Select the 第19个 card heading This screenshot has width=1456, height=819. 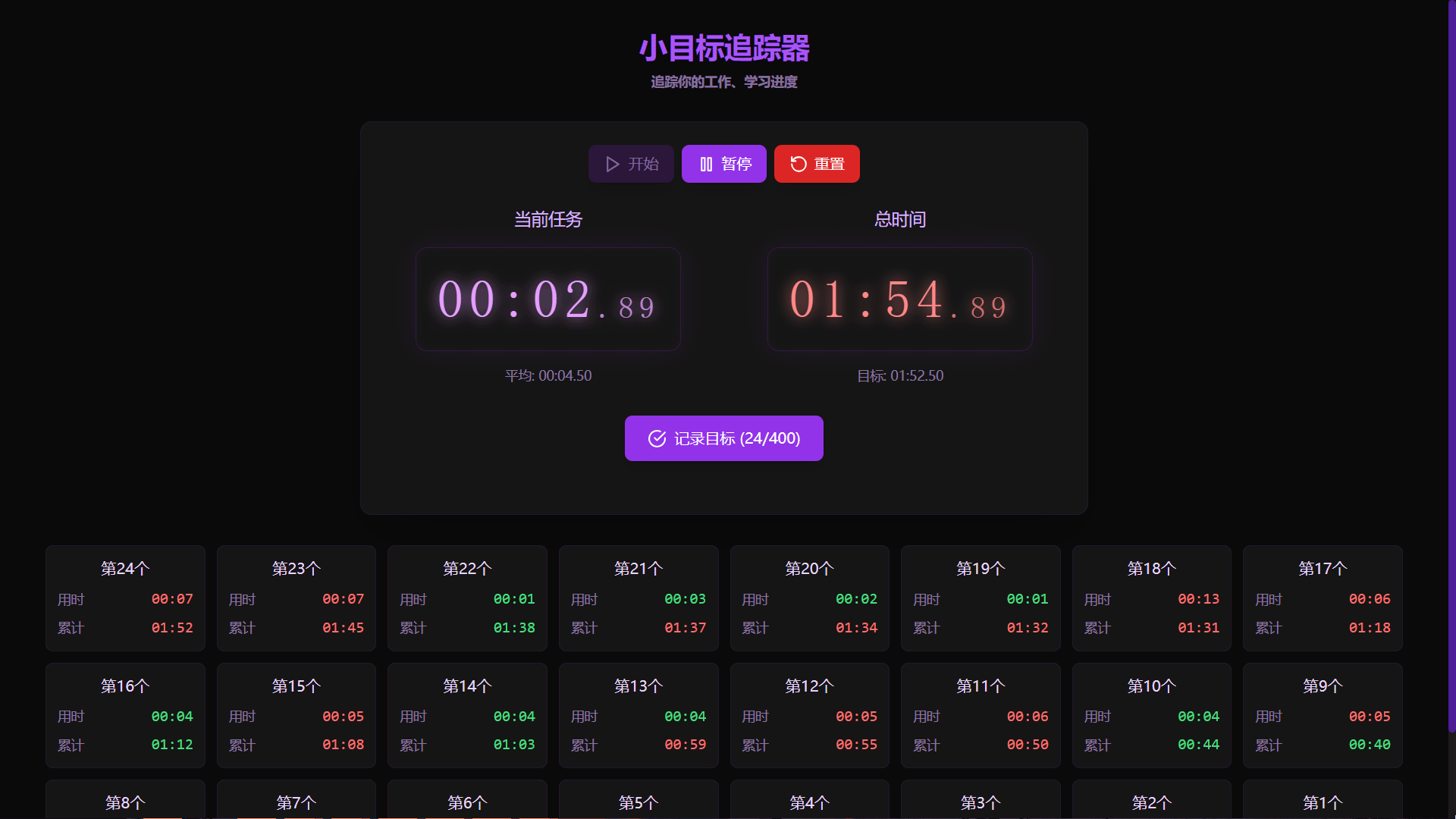click(x=981, y=569)
